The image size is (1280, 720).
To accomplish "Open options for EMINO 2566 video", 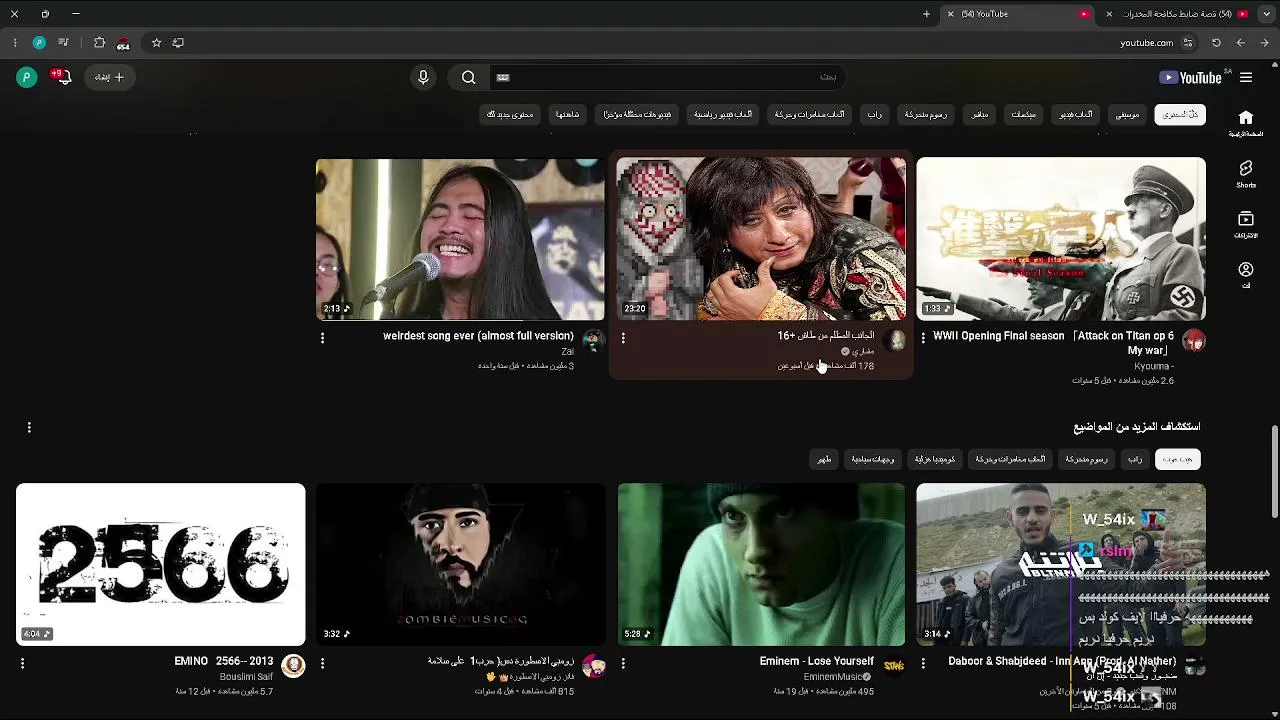I will pos(22,663).
